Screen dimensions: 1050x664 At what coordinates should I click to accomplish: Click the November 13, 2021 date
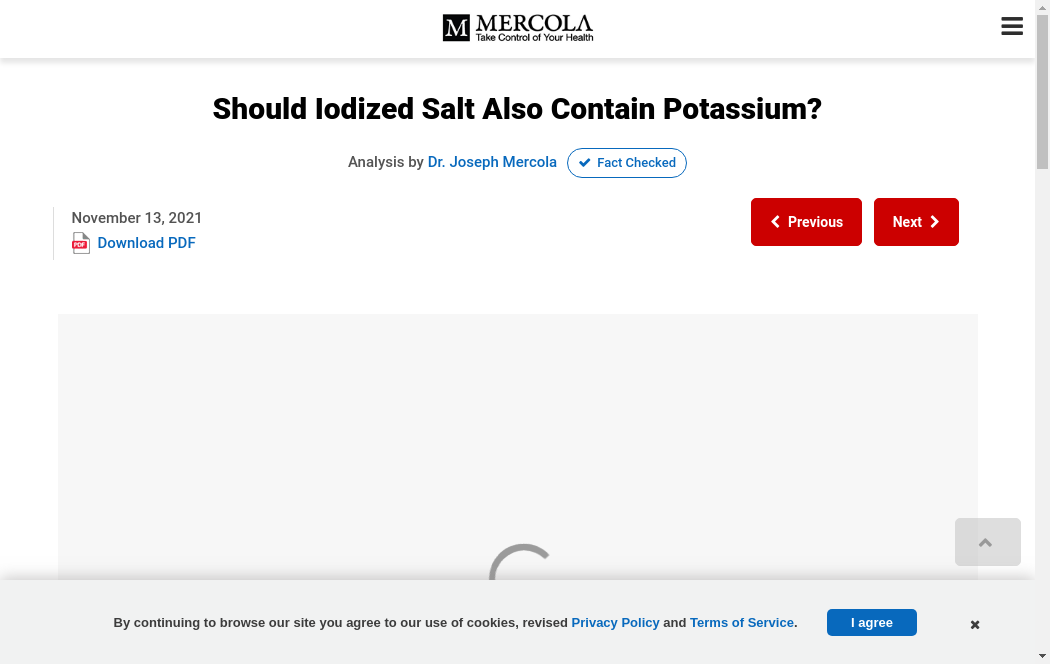click(x=137, y=218)
